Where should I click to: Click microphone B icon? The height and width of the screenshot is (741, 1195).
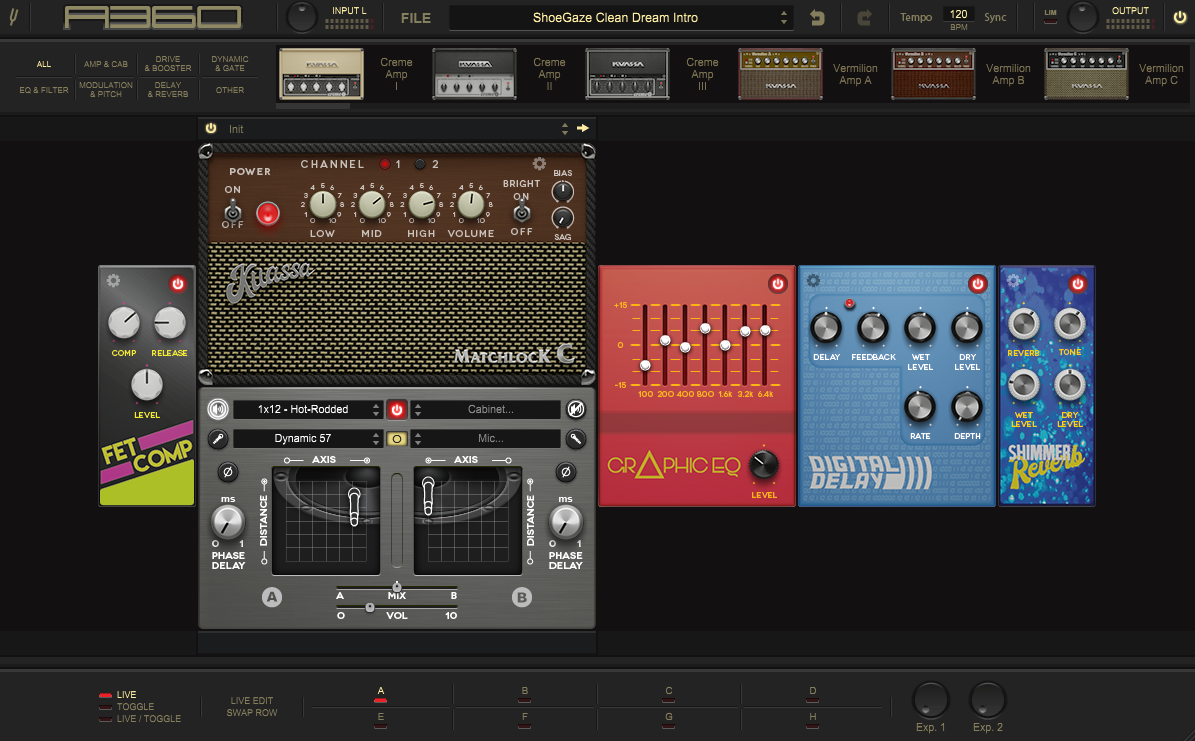click(575, 438)
